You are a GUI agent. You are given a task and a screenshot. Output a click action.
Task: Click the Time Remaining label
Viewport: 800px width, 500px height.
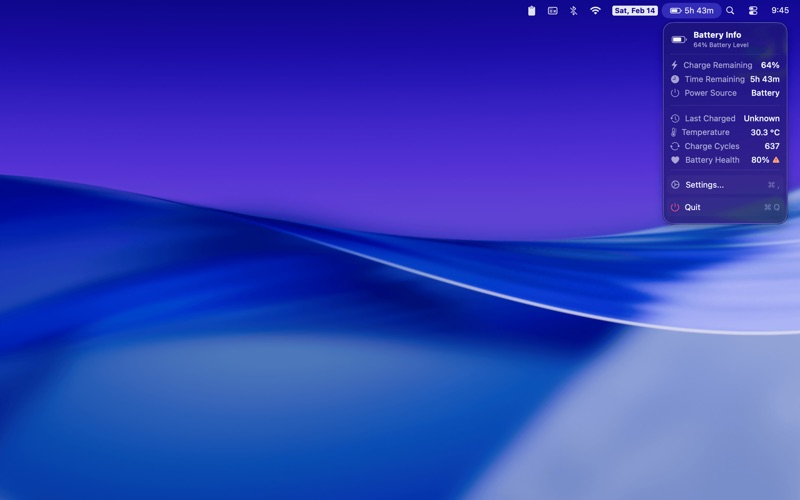[x=714, y=79]
